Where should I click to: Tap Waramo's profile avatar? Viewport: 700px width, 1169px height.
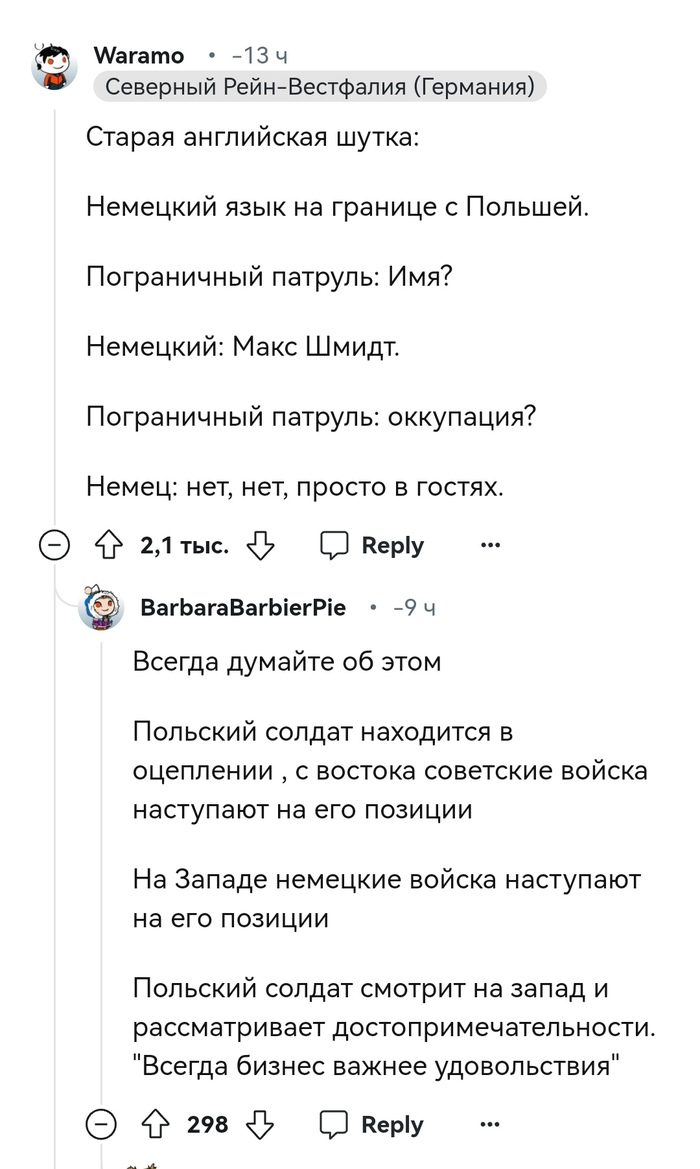pos(55,66)
